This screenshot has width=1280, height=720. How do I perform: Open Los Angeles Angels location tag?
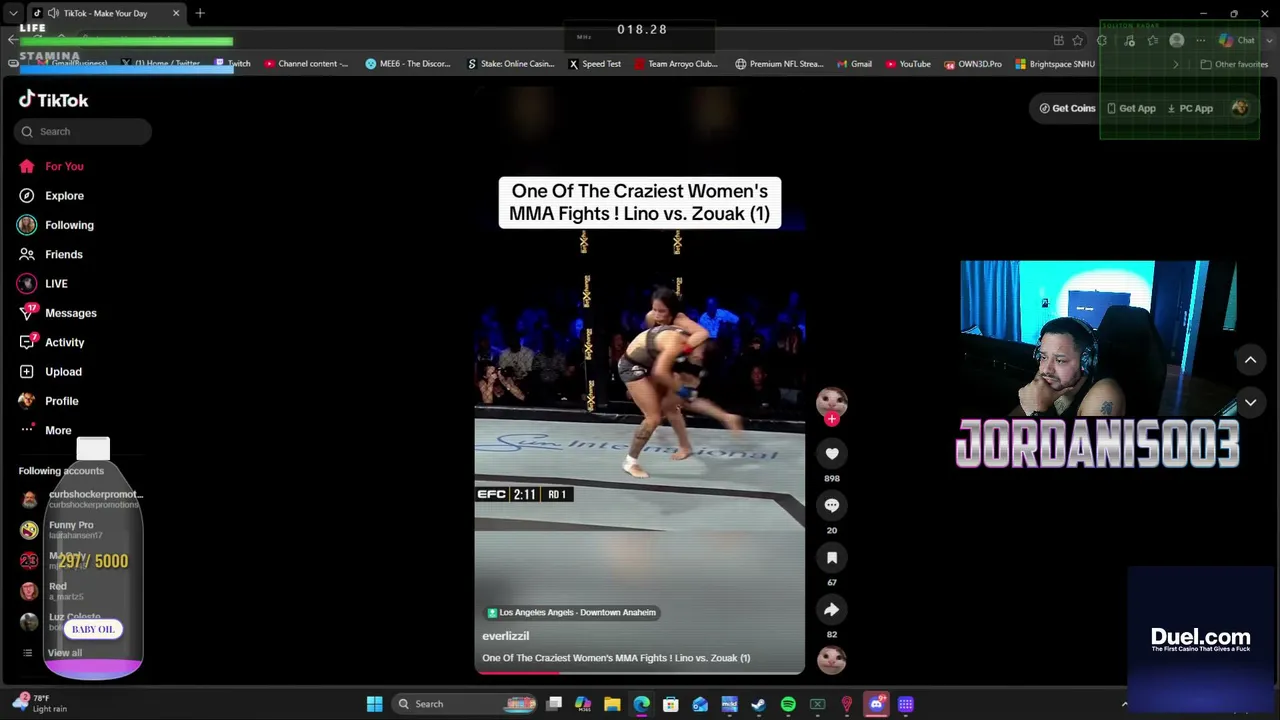tap(571, 613)
